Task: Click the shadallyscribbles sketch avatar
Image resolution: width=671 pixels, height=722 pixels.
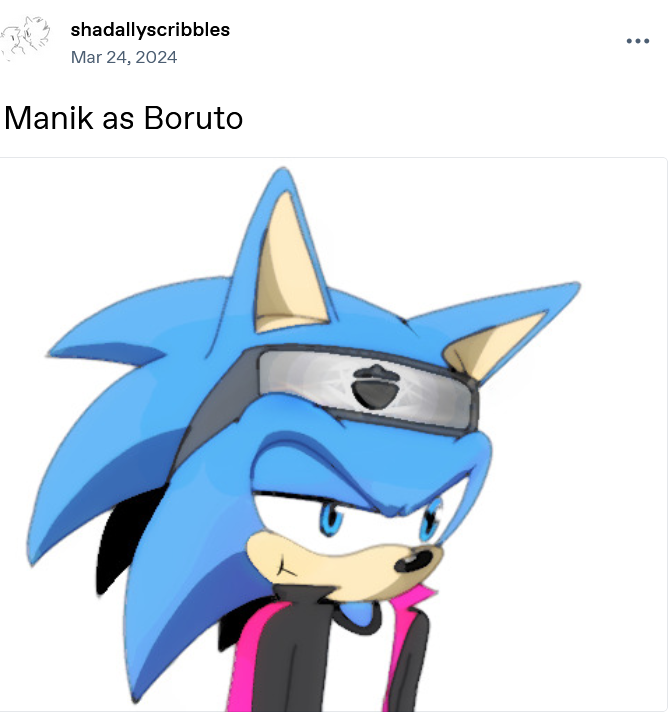Action: point(25,38)
